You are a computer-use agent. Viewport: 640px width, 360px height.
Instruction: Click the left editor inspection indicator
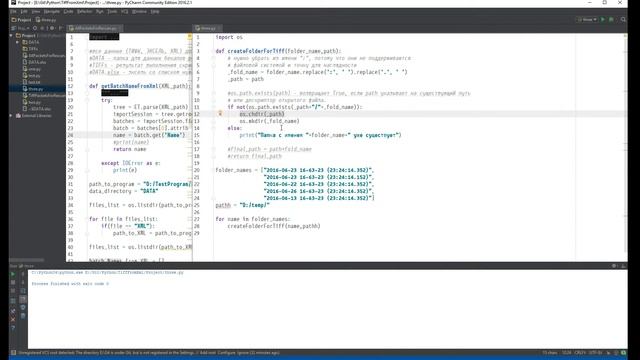[x=189, y=37]
